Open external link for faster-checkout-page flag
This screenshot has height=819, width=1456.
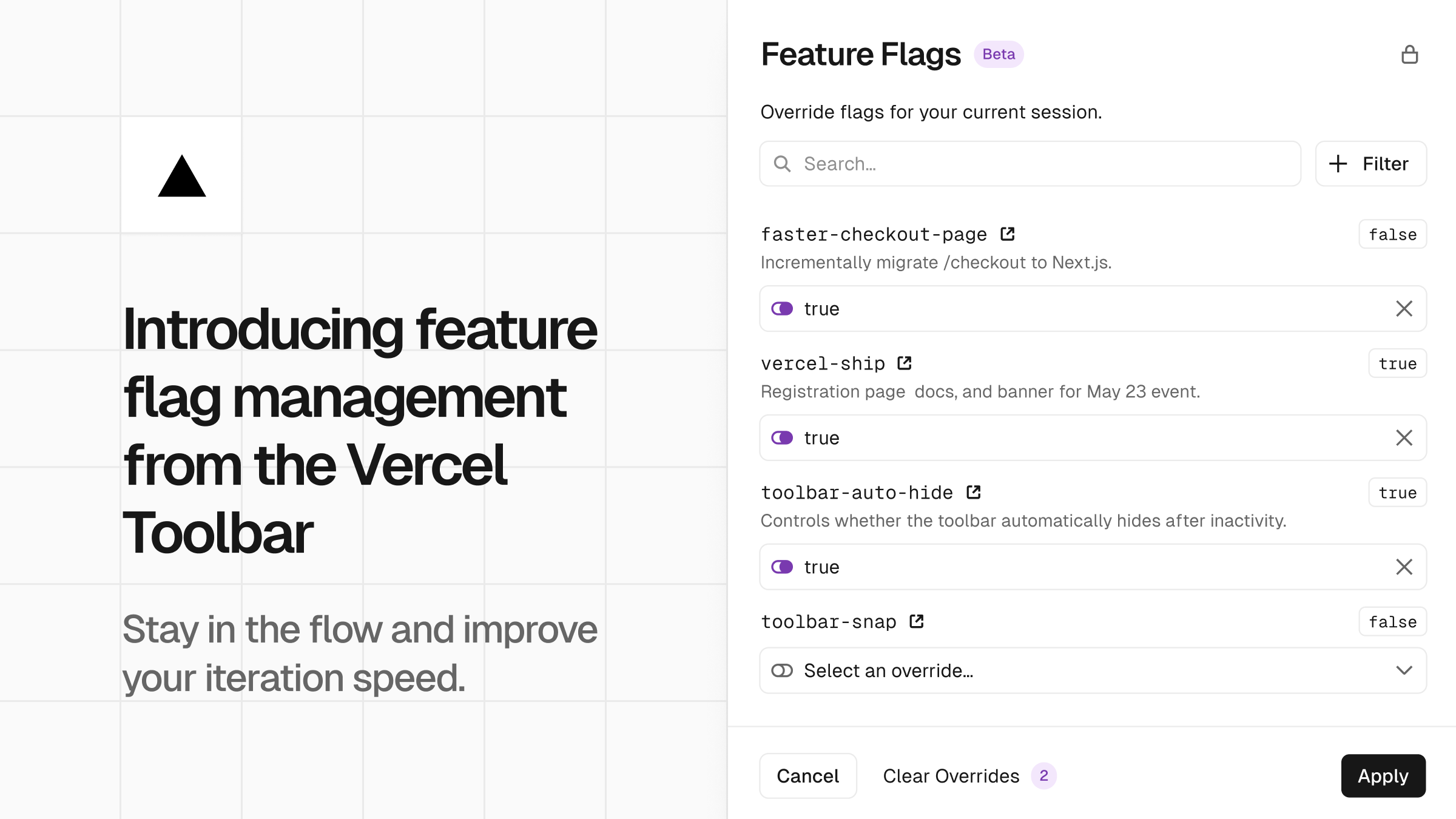1008,234
